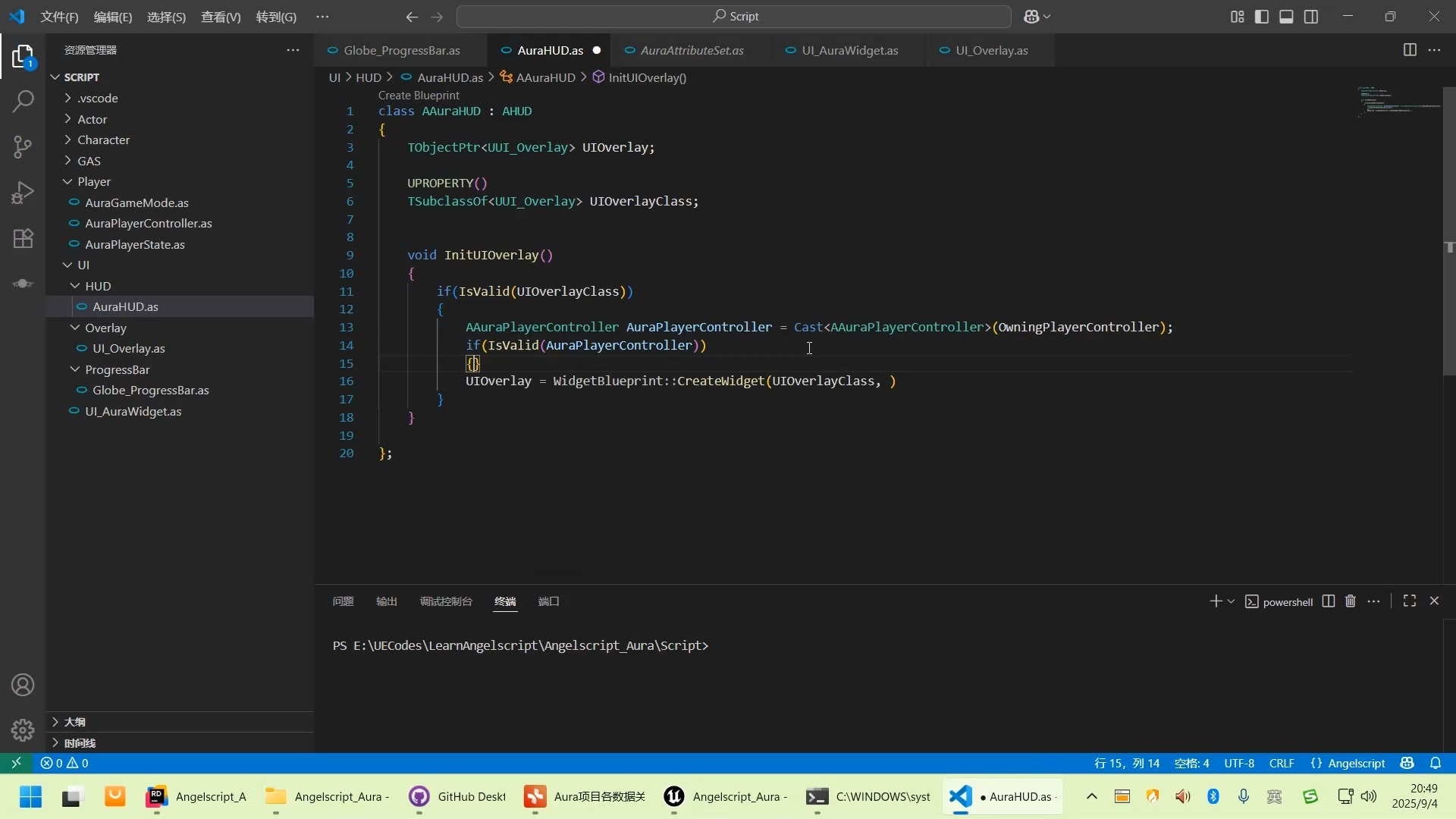This screenshot has width=1456, height=819.
Task: Open the notifications bell in status bar
Action: (1435, 763)
